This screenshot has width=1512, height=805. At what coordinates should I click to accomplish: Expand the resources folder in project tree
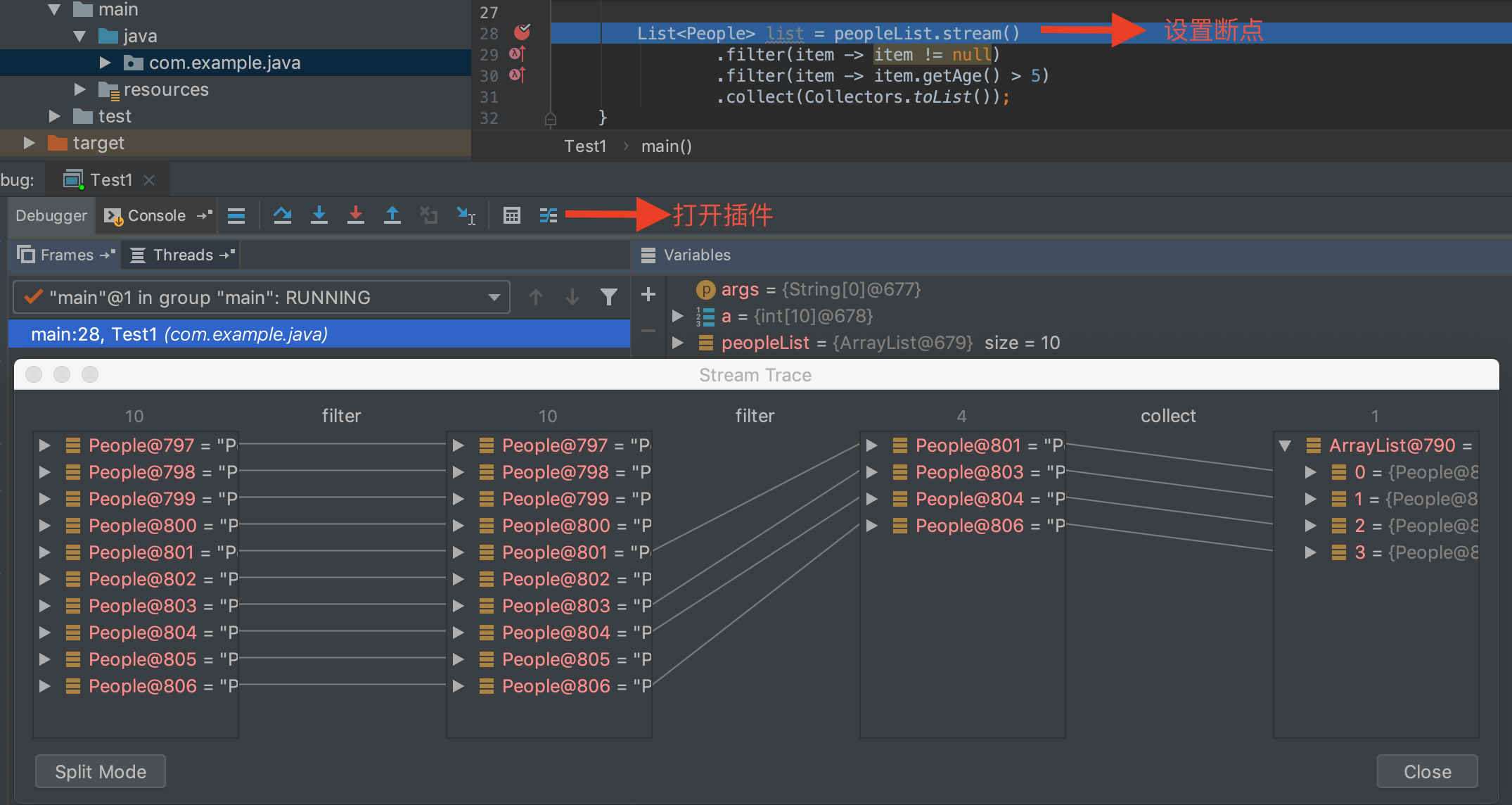pos(80,89)
